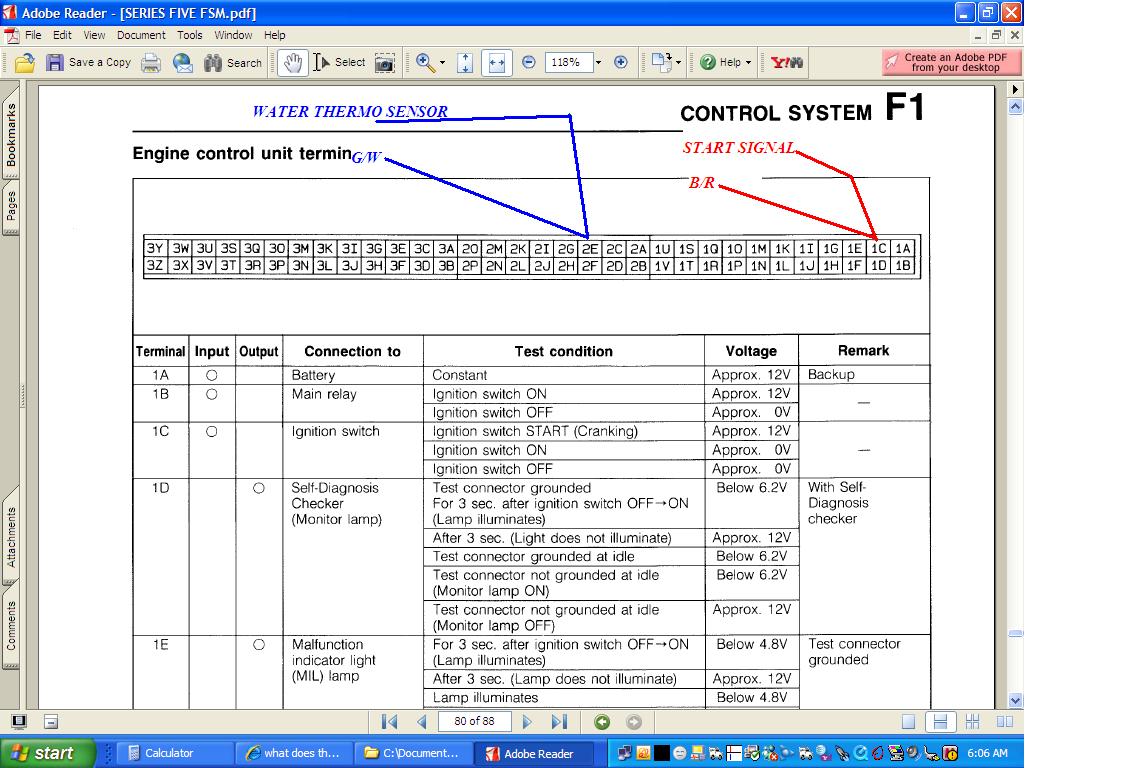Click the Print icon in toolbar
1140x768 pixels.
coord(151,63)
